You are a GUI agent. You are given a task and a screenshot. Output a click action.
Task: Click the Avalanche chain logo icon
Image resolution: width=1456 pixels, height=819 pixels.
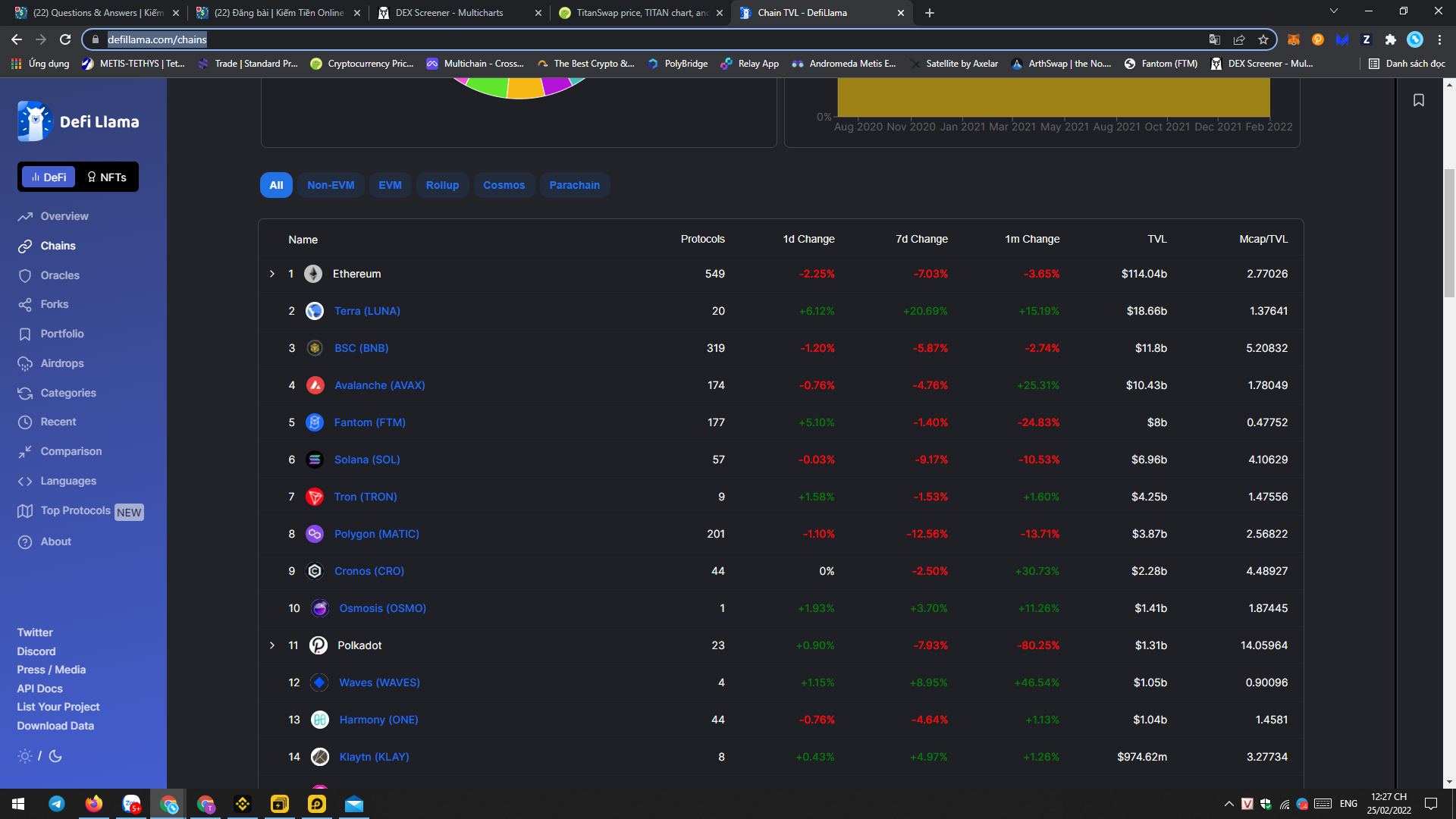point(315,385)
